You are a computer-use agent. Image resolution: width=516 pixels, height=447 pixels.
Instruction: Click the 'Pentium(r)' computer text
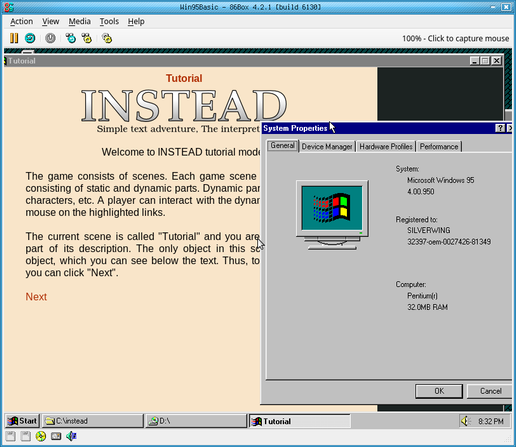click(422, 296)
